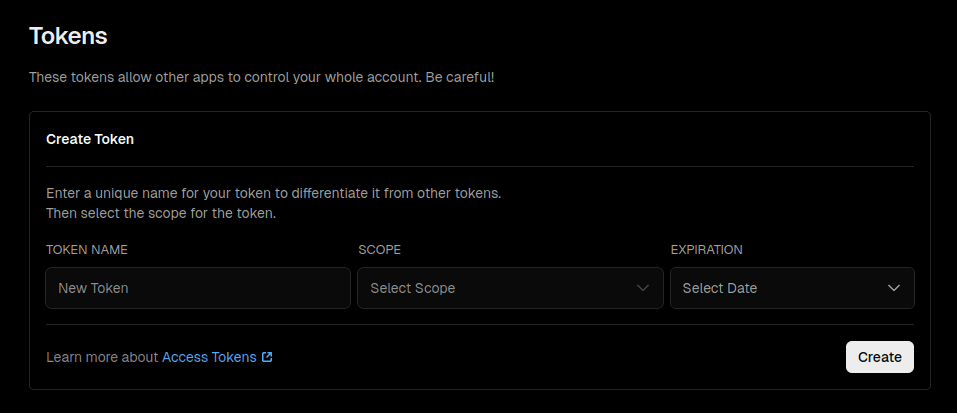Click the account control warning text

coord(261,77)
